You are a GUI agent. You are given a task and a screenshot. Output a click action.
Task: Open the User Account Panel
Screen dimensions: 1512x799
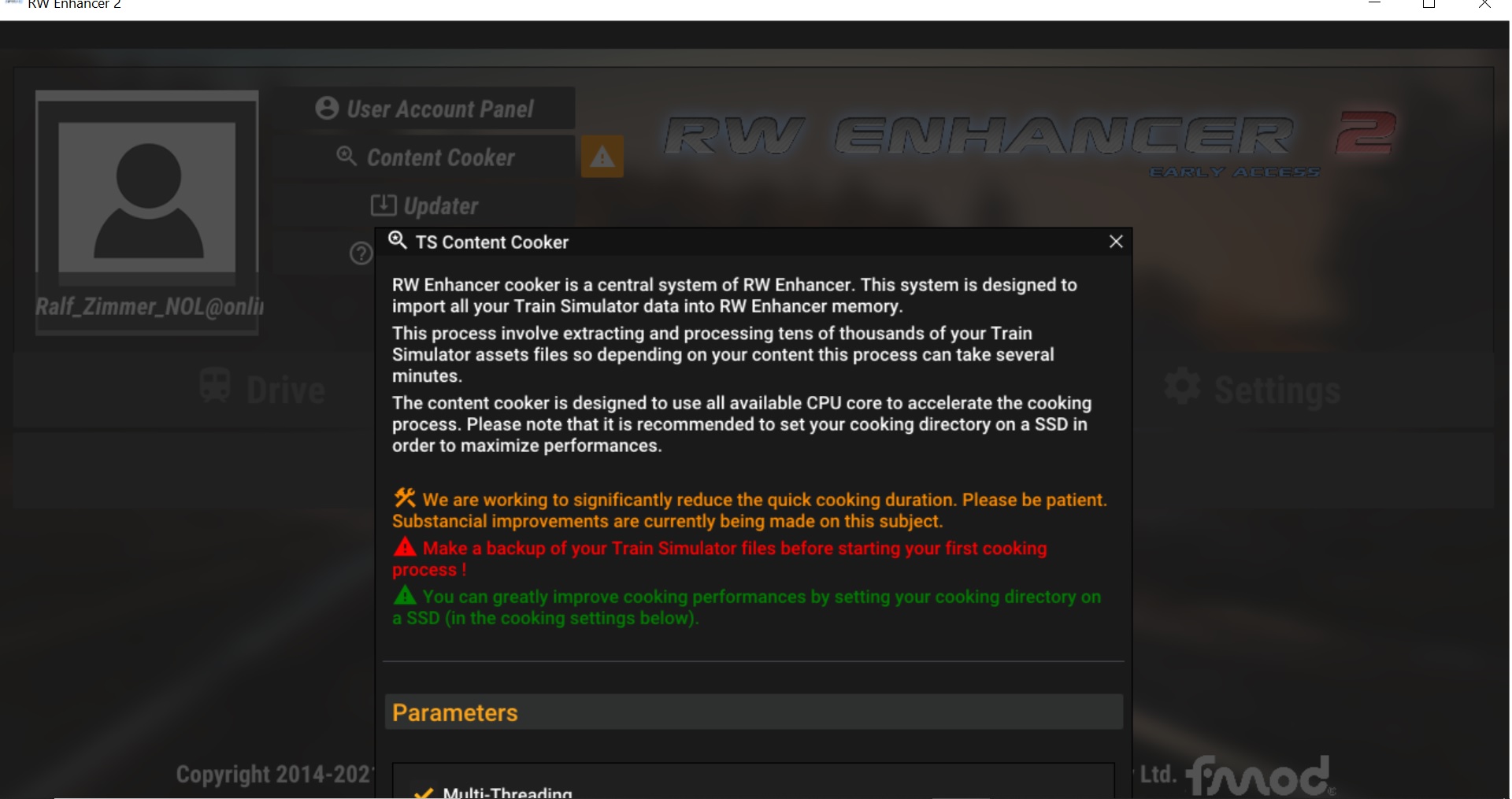pyautogui.click(x=425, y=109)
